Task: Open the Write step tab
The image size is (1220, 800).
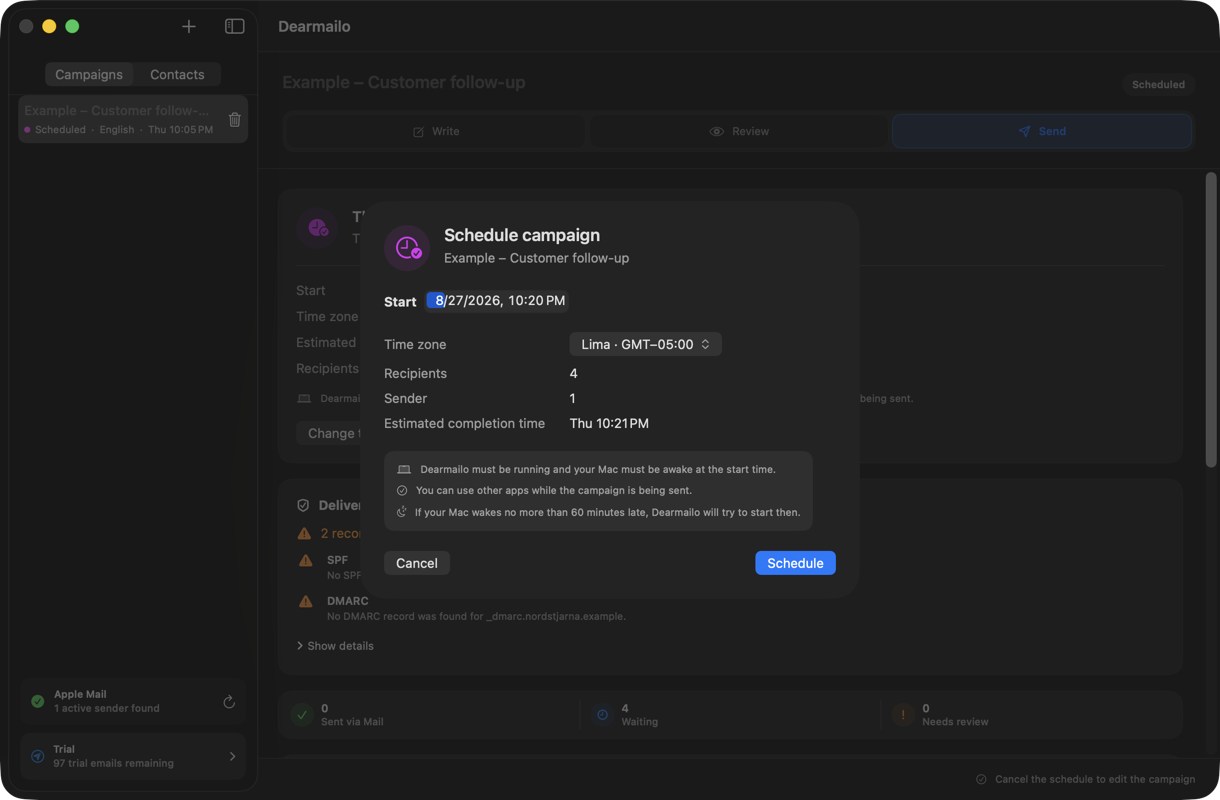Action: tap(435, 131)
